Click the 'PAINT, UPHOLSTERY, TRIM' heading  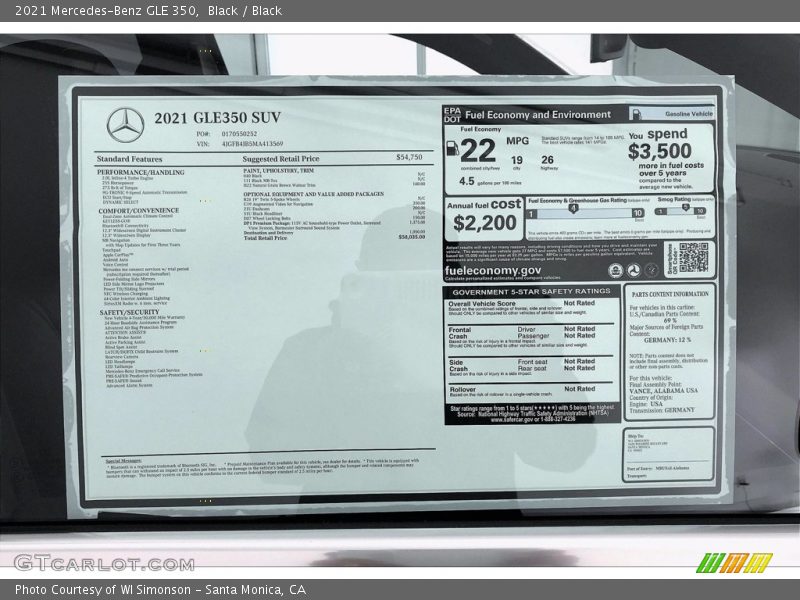(x=279, y=170)
